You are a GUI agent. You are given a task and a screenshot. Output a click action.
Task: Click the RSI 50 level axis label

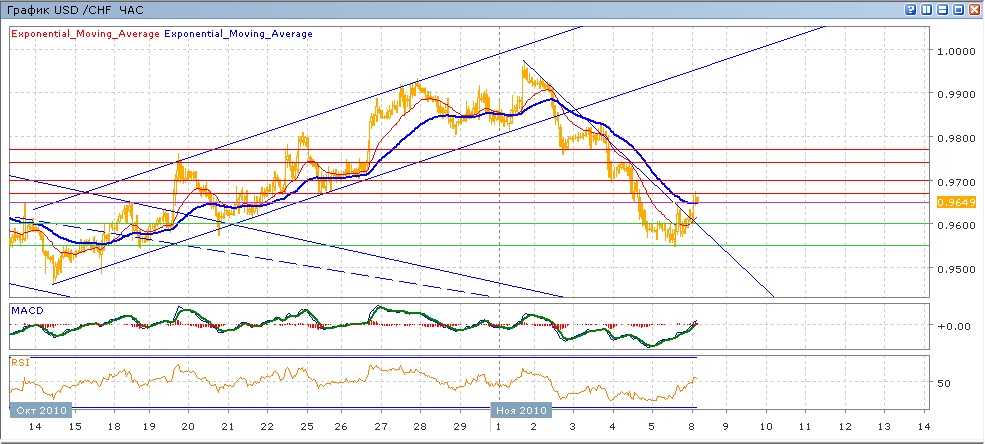click(x=944, y=383)
